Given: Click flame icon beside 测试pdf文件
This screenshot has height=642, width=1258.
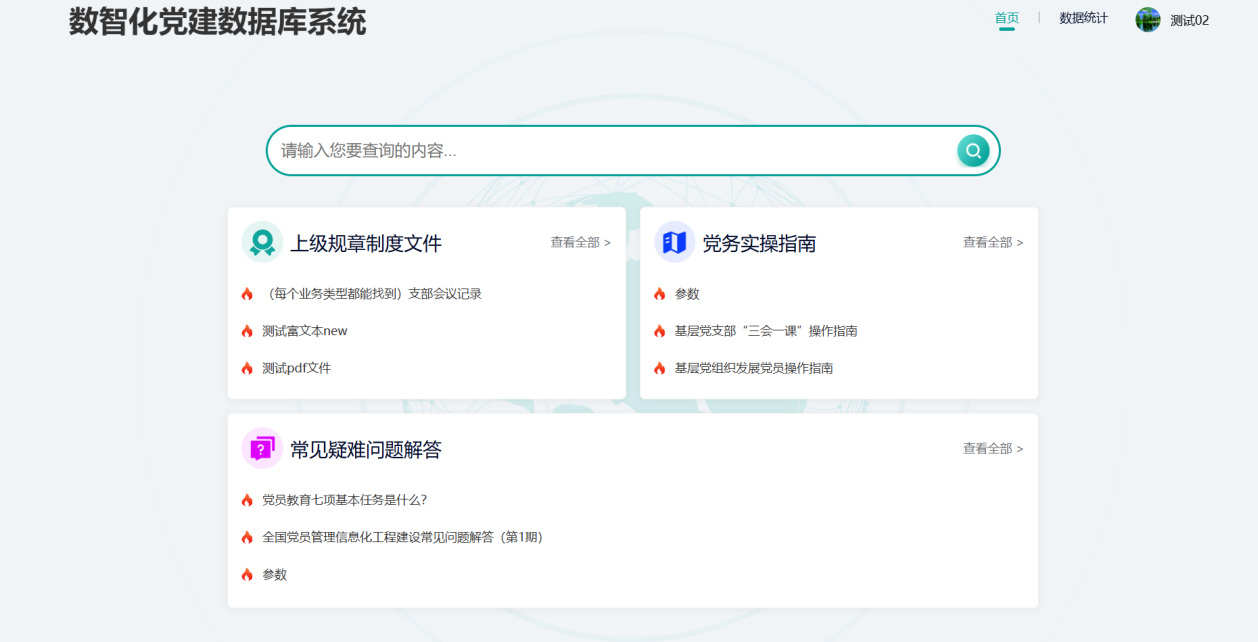Looking at the screenshot, I should [x=247, y=368].
